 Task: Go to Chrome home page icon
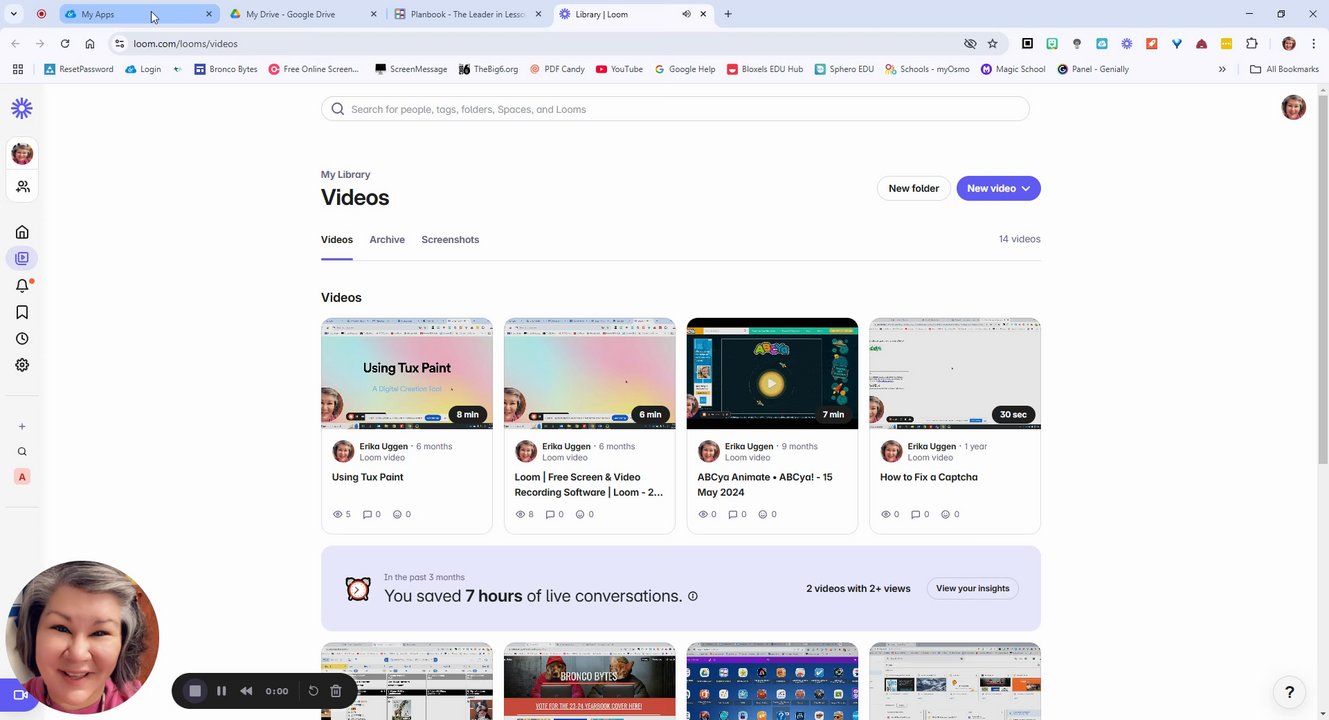click(90, 44)
